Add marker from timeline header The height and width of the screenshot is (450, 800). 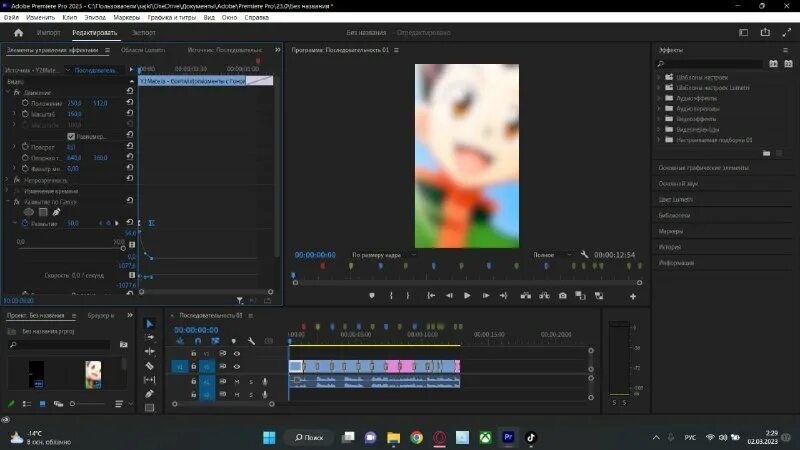pos(234,341)
